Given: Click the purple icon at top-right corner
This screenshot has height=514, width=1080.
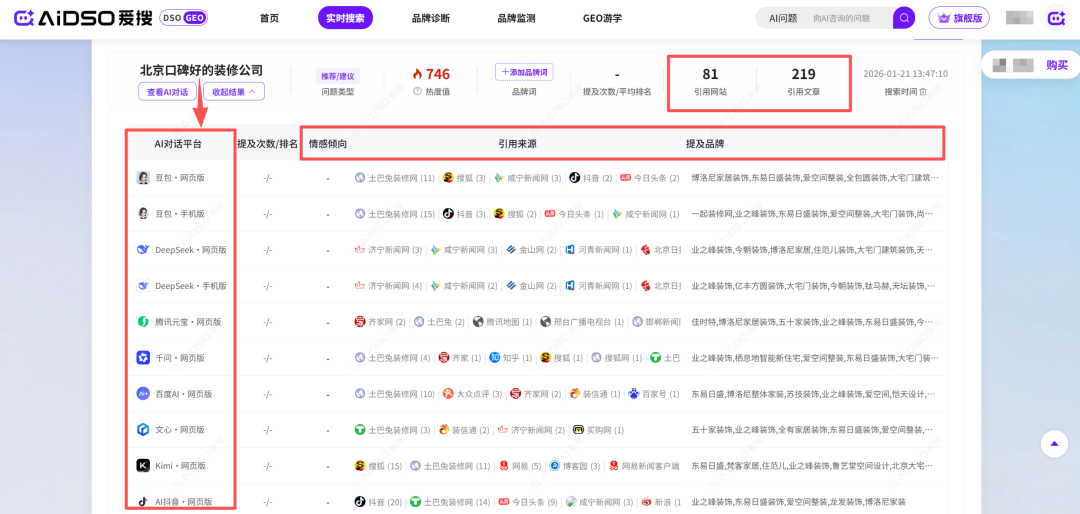Looking at the screenshot, I should [x=1056, y=18].
